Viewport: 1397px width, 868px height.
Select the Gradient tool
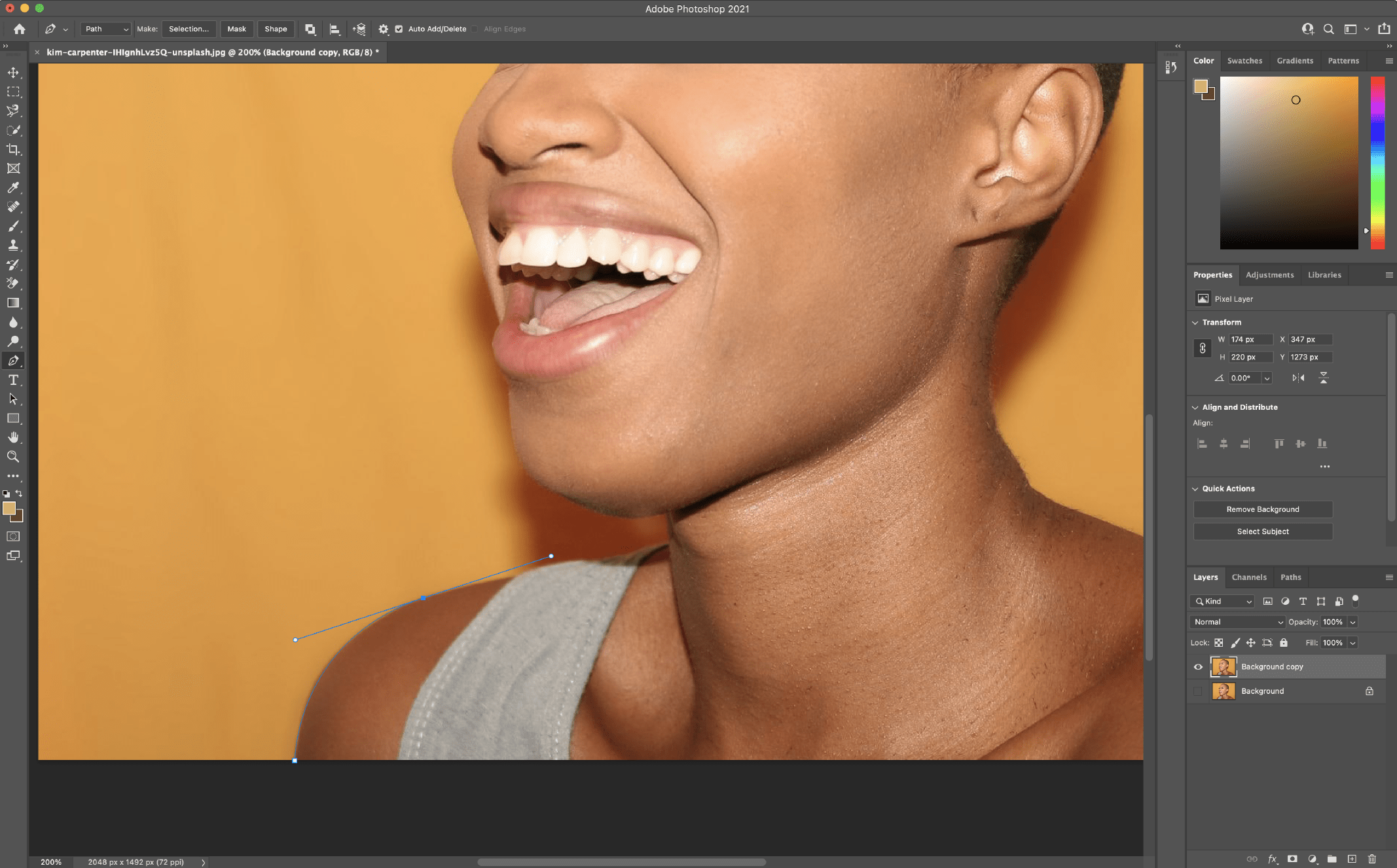point(14,302)
